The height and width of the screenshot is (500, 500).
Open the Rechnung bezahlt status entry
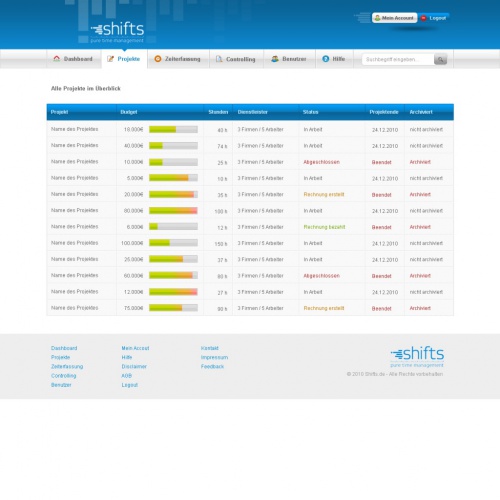coord(324,227)
